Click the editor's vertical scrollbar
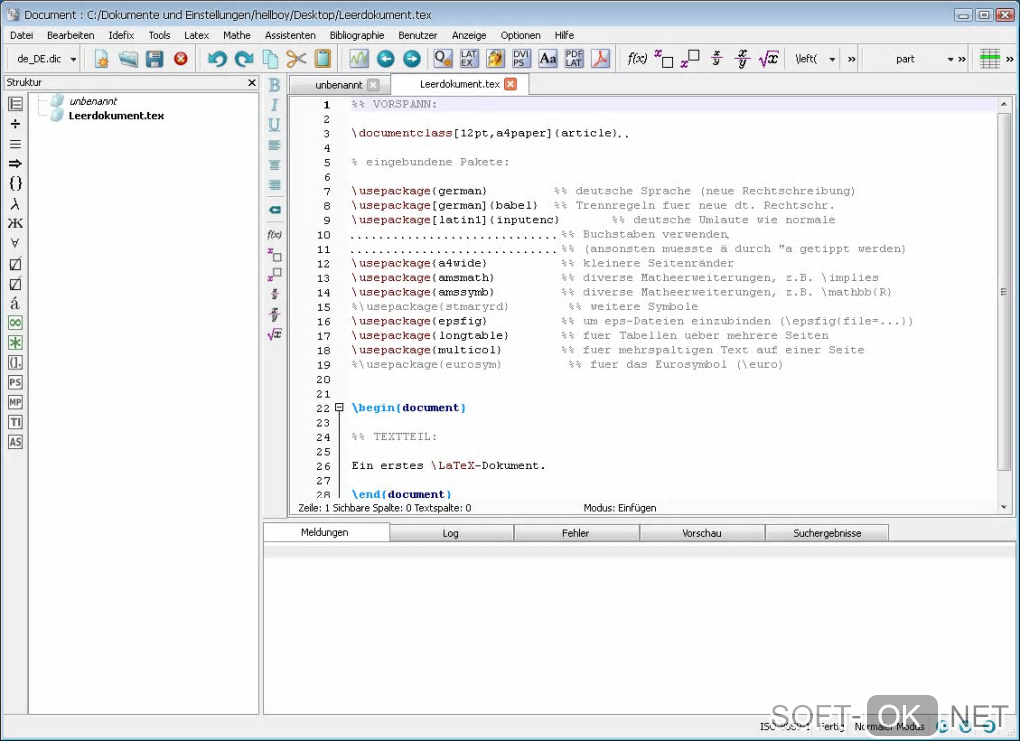 [1004, 290]
